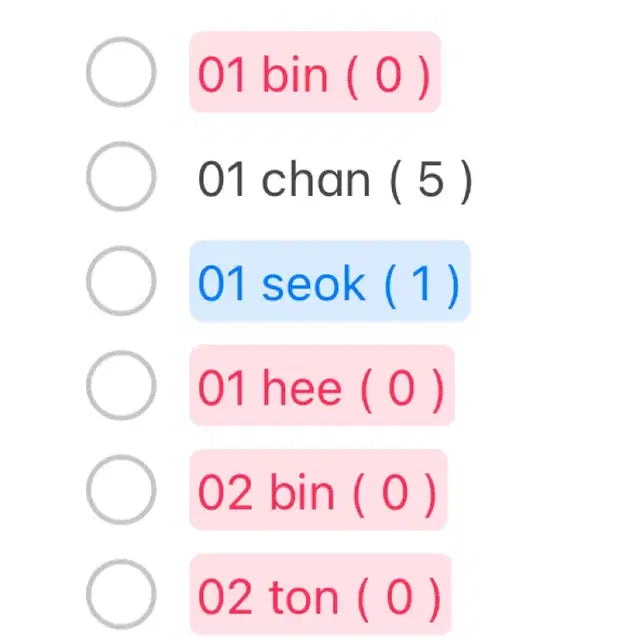Screen dimensions: 640x640
Task: Select the radio button for 01 chan
Action: pos(120,177)
